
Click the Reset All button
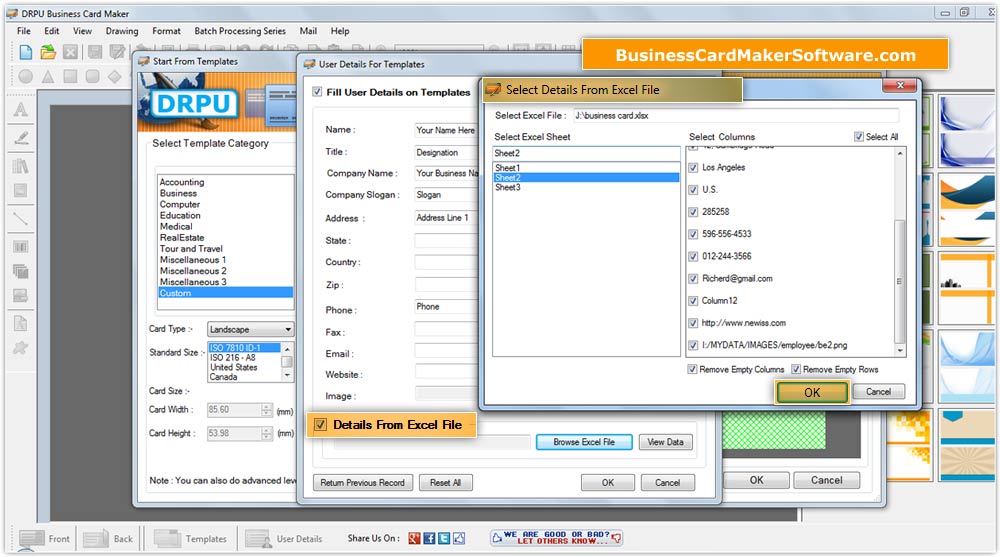(x=445, y=483)
